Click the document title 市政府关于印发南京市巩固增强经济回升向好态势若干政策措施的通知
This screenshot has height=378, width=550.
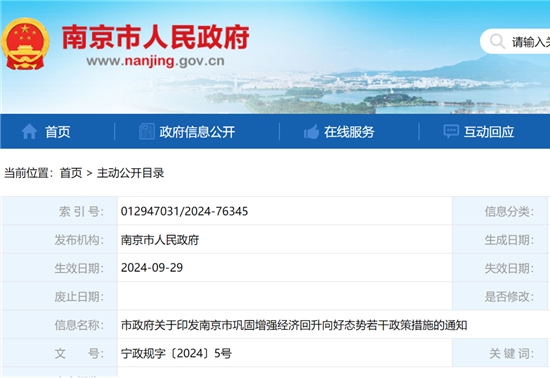pos(294,325)
